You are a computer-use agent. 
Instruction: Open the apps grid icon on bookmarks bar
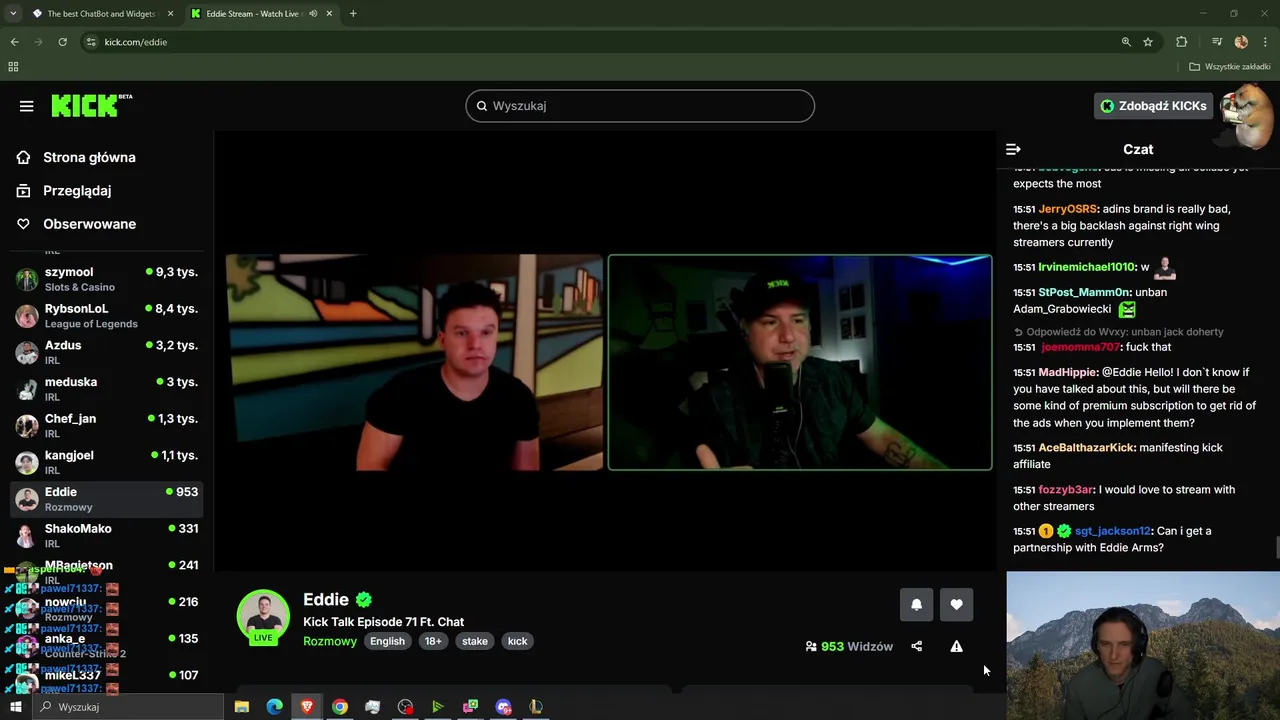point(13,67)
